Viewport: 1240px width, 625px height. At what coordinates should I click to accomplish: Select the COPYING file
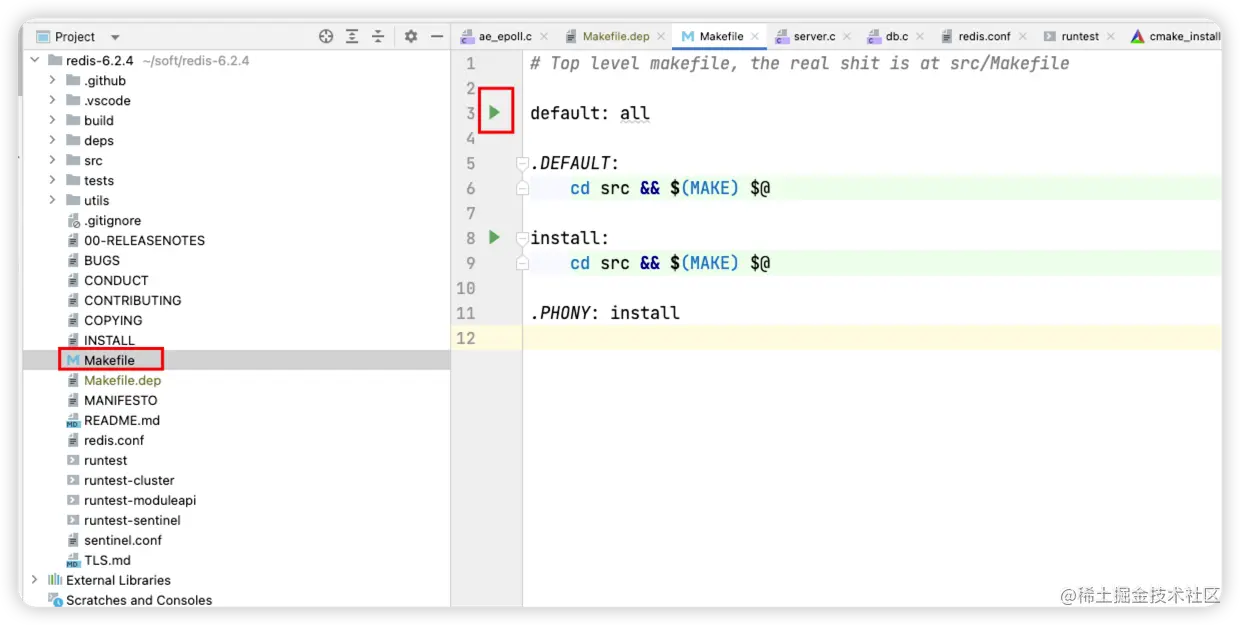pyautogui.click(x=113, y=320)
